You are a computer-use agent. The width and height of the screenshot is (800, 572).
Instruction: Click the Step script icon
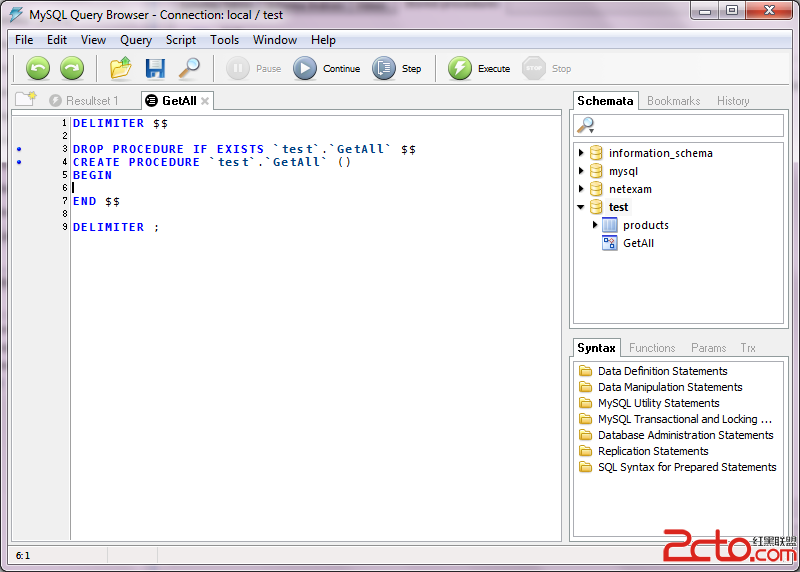384,68
